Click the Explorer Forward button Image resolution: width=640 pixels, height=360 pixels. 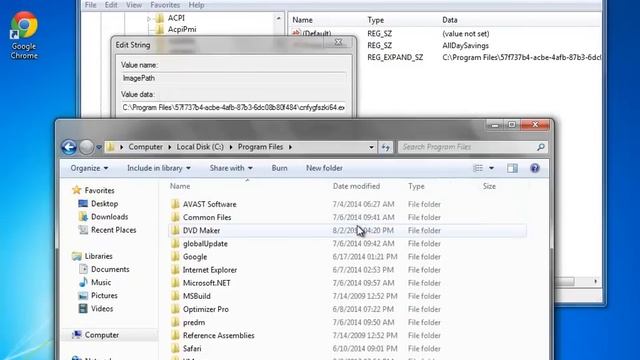(86, 147)
